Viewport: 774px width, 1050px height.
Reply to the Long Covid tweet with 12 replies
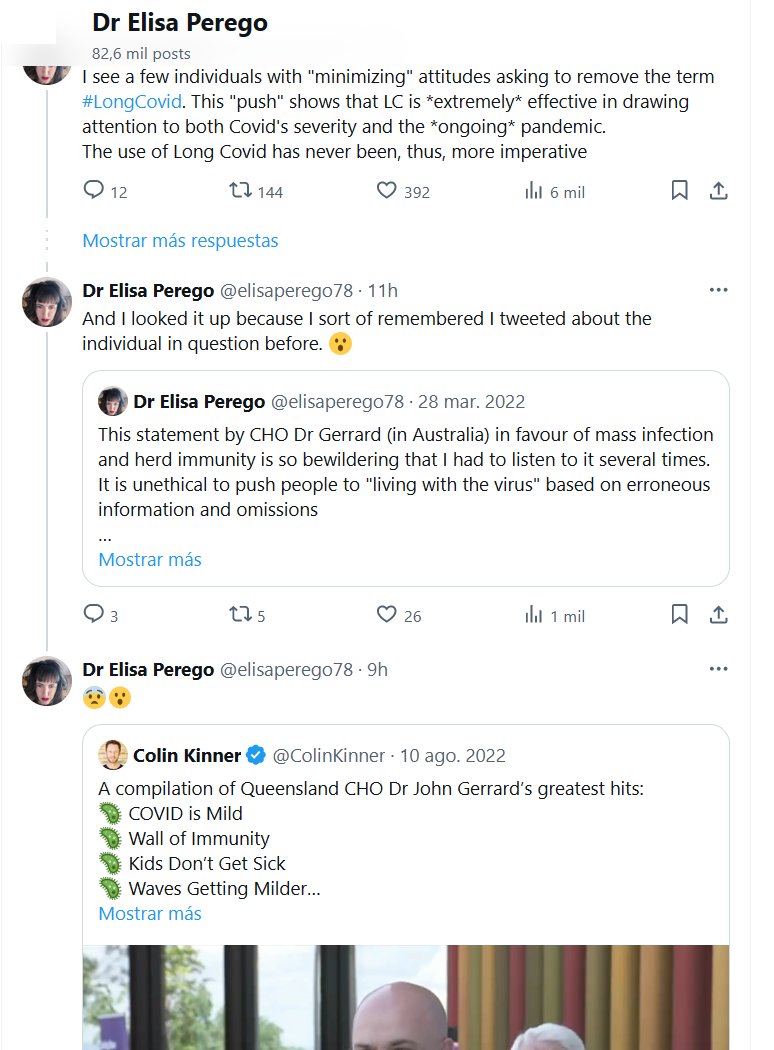pyautogui.click(x=94, y=190)
